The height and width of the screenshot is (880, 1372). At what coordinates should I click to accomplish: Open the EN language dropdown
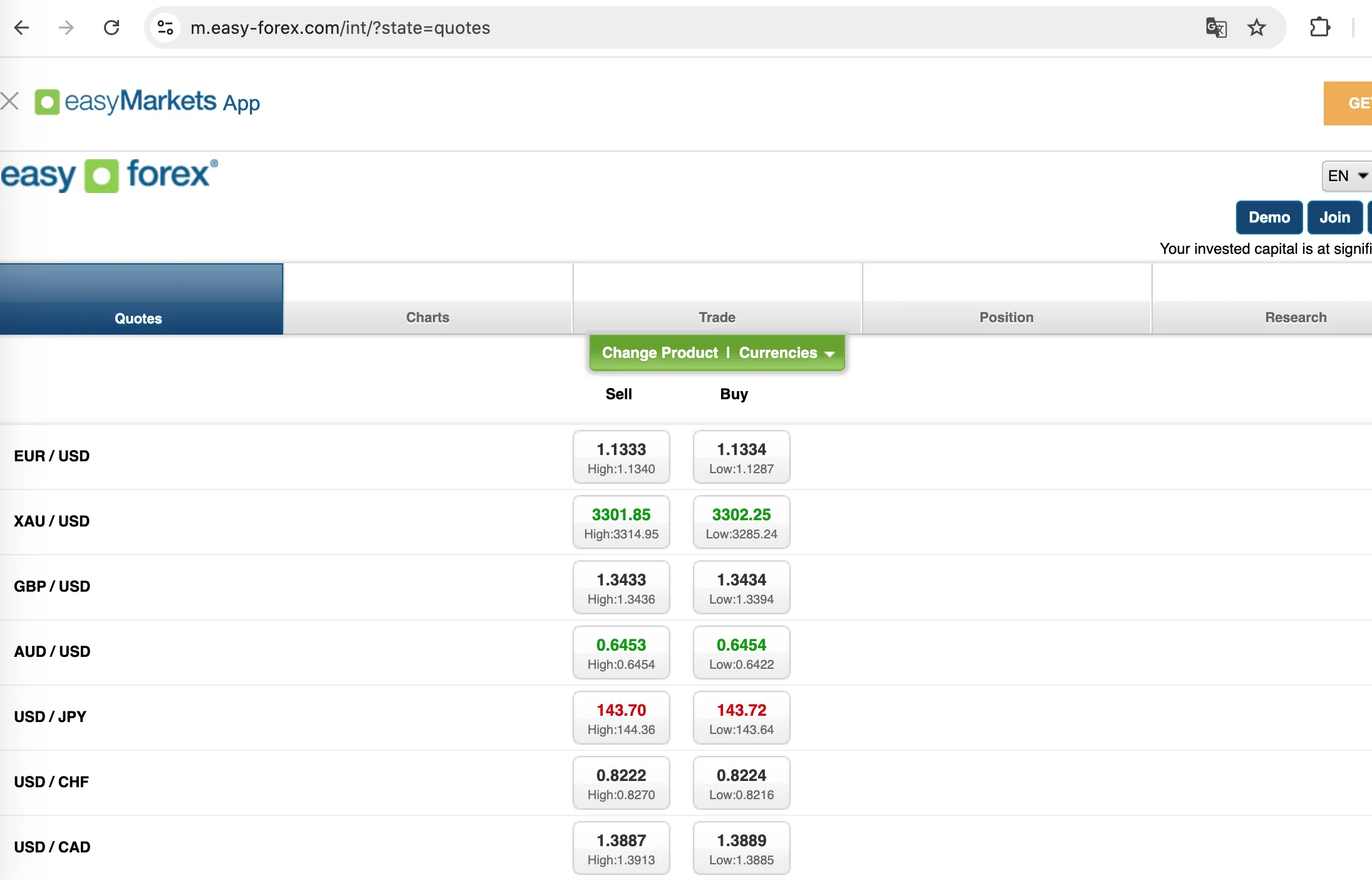click(x=1347, y=176)
